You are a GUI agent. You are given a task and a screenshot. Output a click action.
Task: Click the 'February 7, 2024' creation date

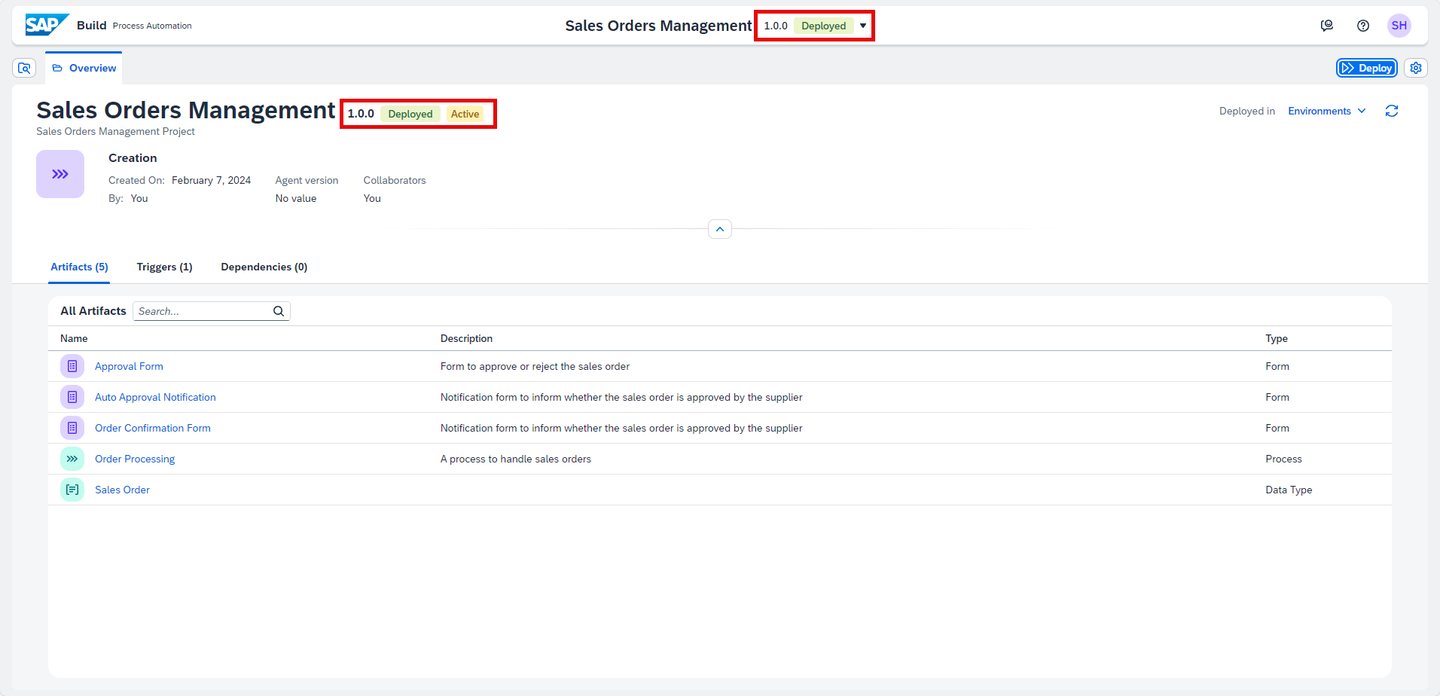pos(211,180)
